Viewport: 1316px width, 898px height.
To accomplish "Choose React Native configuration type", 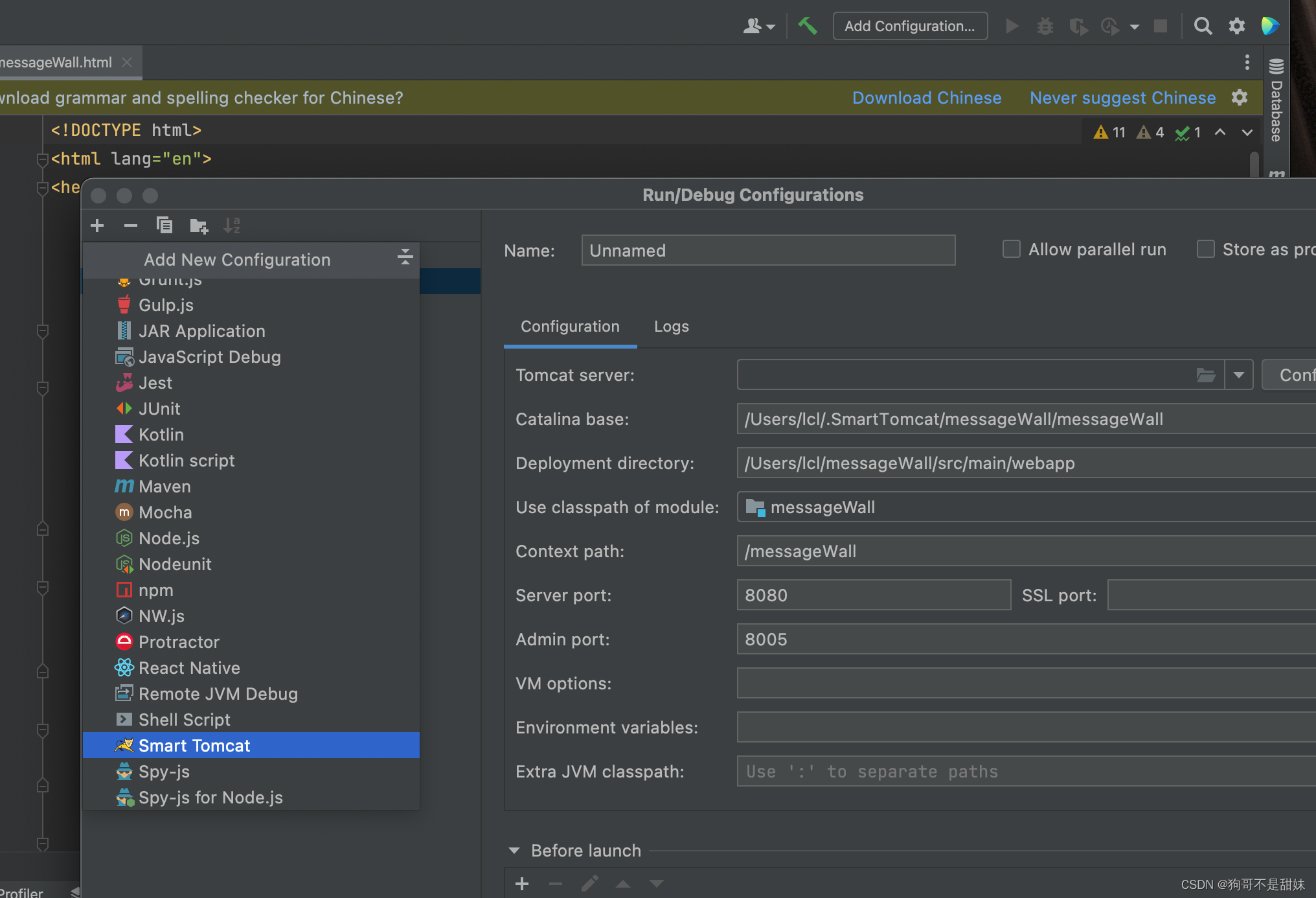I will click(251, 668).
